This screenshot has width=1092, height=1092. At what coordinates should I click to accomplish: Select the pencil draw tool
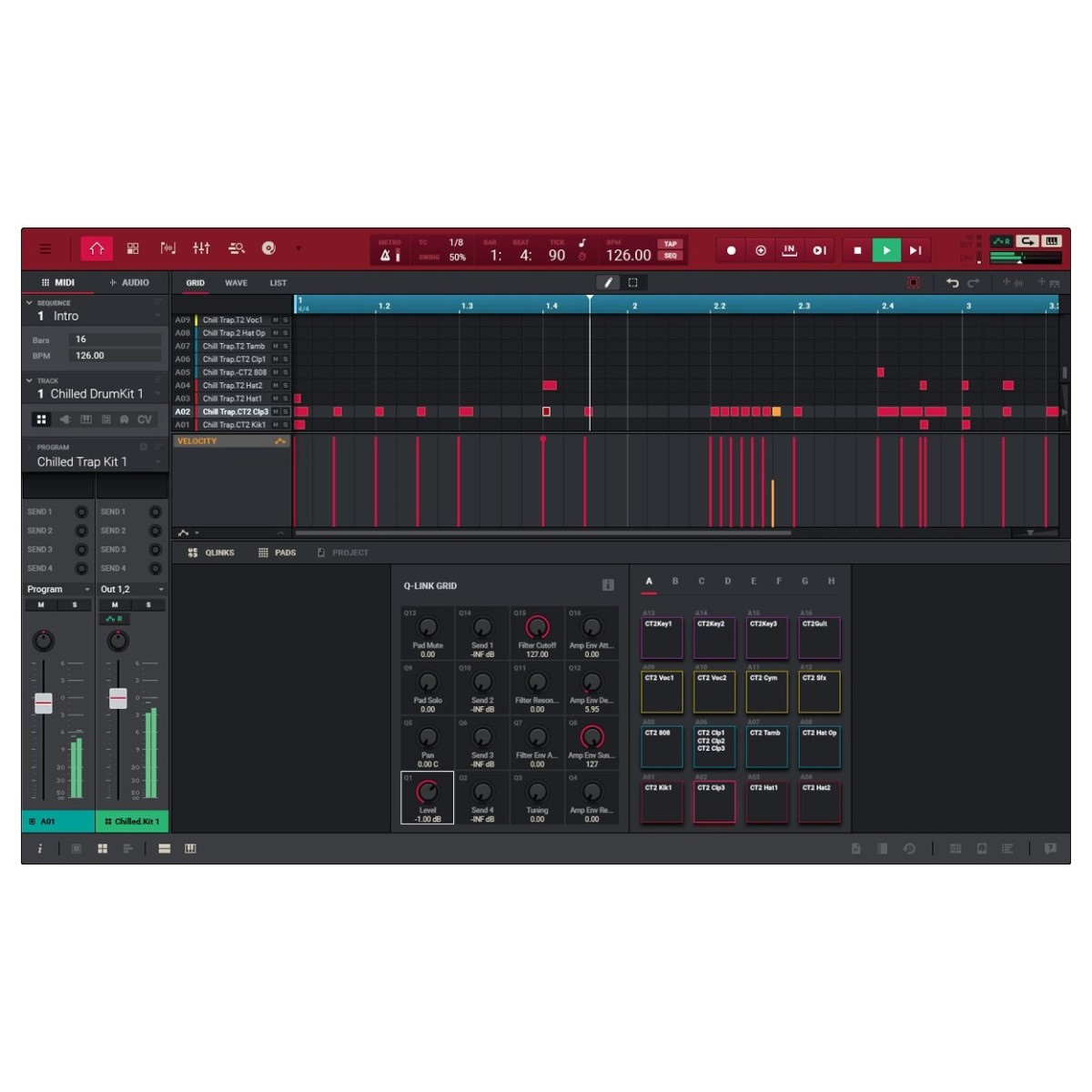click(609, 283)
